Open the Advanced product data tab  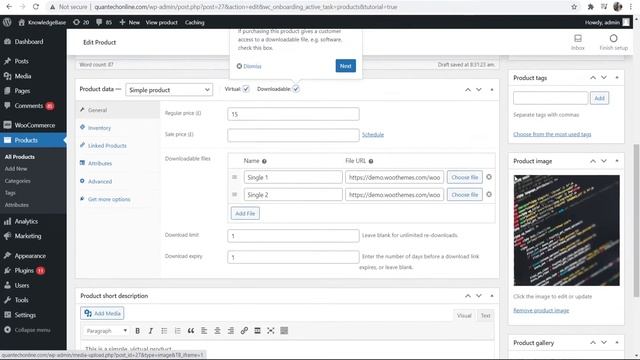click(x=118, y=181)
